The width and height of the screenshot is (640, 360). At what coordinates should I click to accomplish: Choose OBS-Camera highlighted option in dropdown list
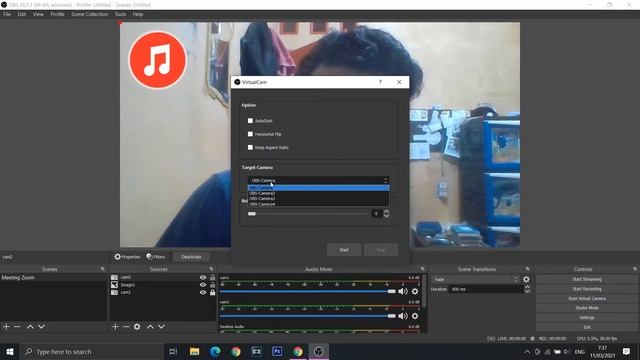click(x=318, y=188)
